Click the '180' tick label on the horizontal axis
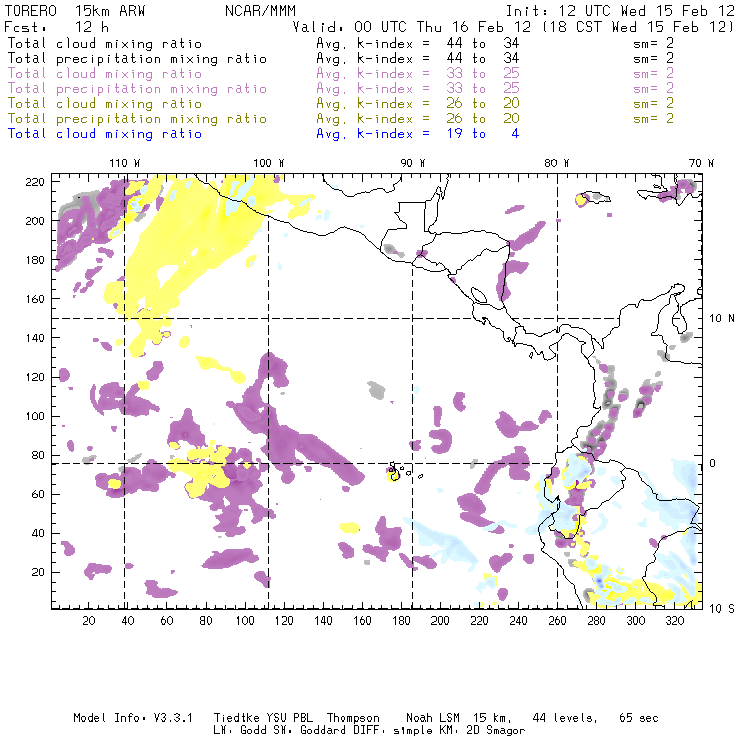The width and height of the screenshot is (740, 740). coord(401,621)
